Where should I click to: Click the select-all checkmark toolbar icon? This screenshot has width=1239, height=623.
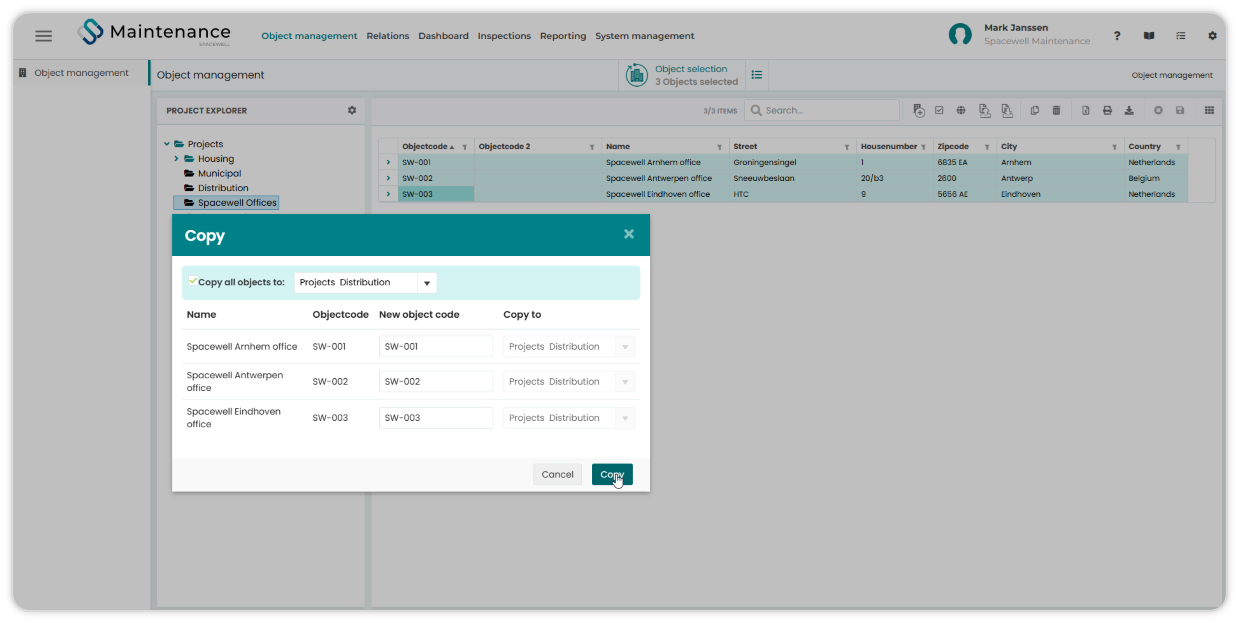pyautogui.click(x=939, y=110)
